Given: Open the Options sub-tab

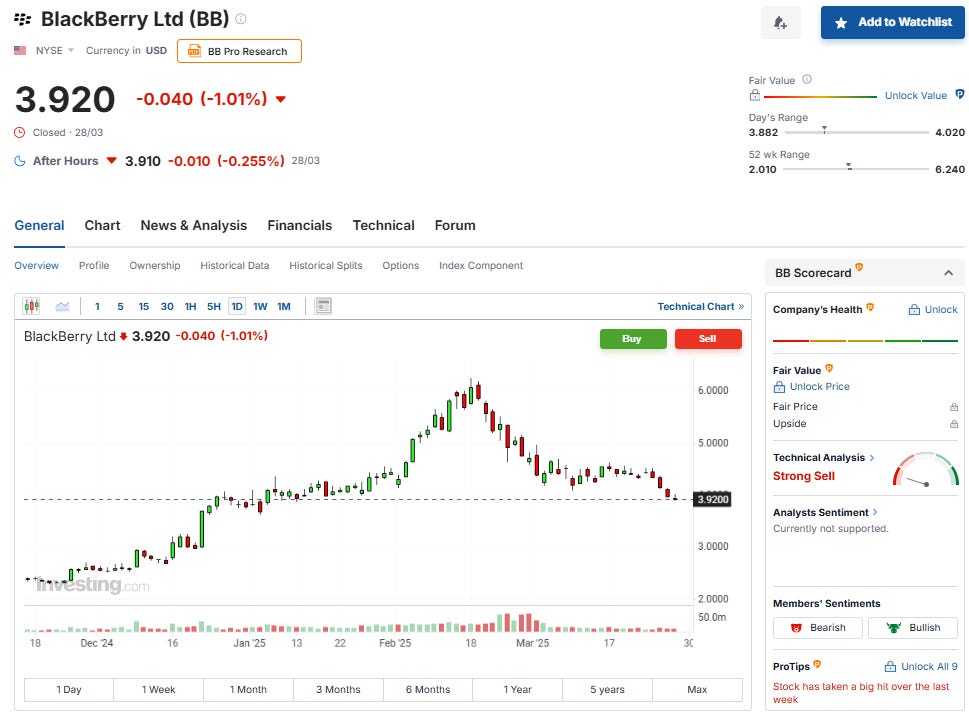Looking at the screenshot, I should tap(400, 265).
